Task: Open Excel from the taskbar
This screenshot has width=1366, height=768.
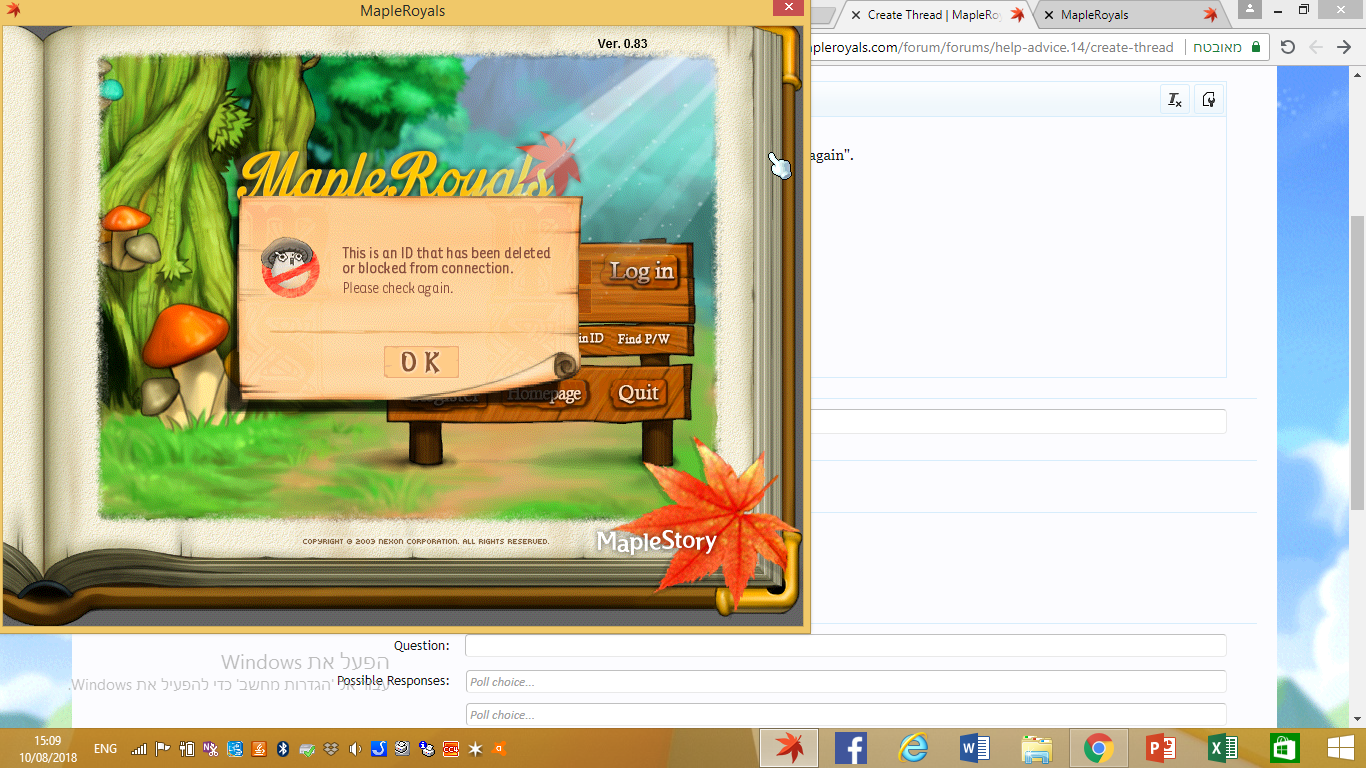Action: coord(1222,748)
